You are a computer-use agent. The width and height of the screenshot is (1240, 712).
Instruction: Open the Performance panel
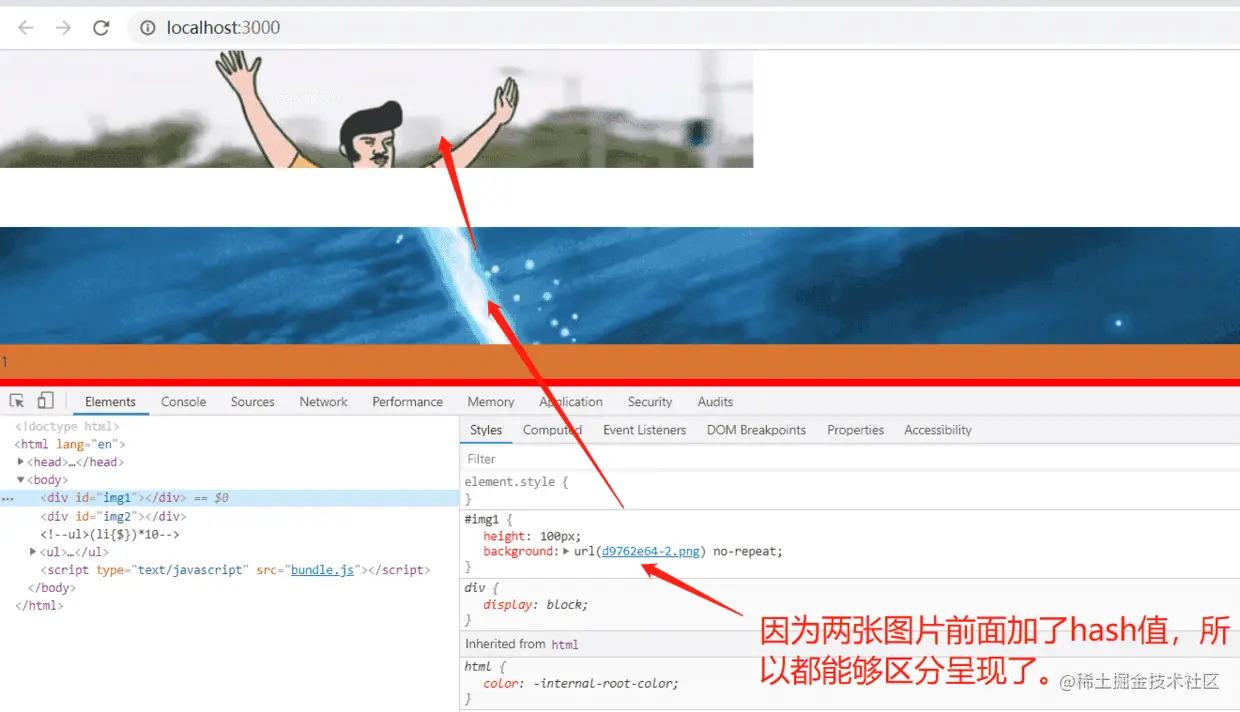(407, 402)
